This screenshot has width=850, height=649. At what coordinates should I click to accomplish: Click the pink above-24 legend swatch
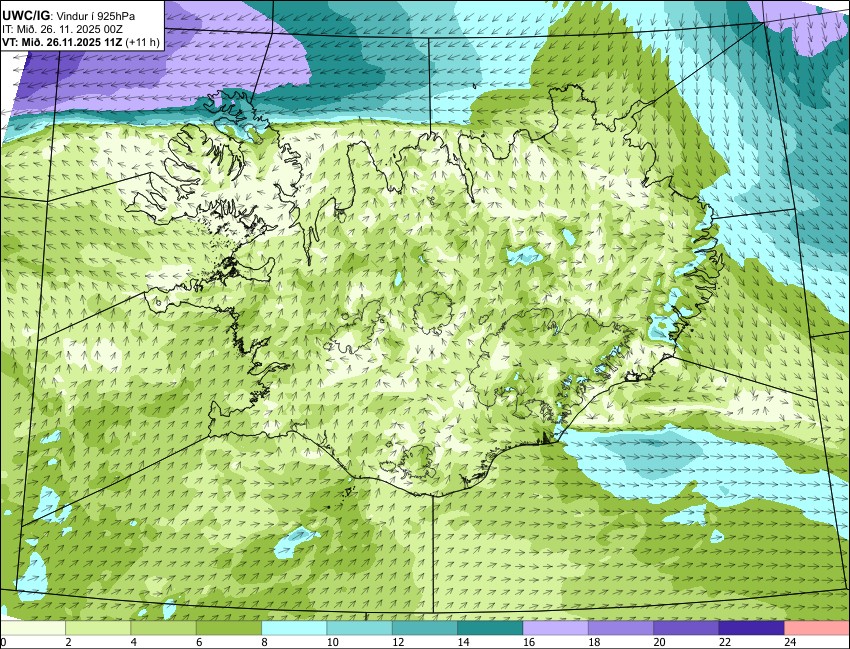817,628
